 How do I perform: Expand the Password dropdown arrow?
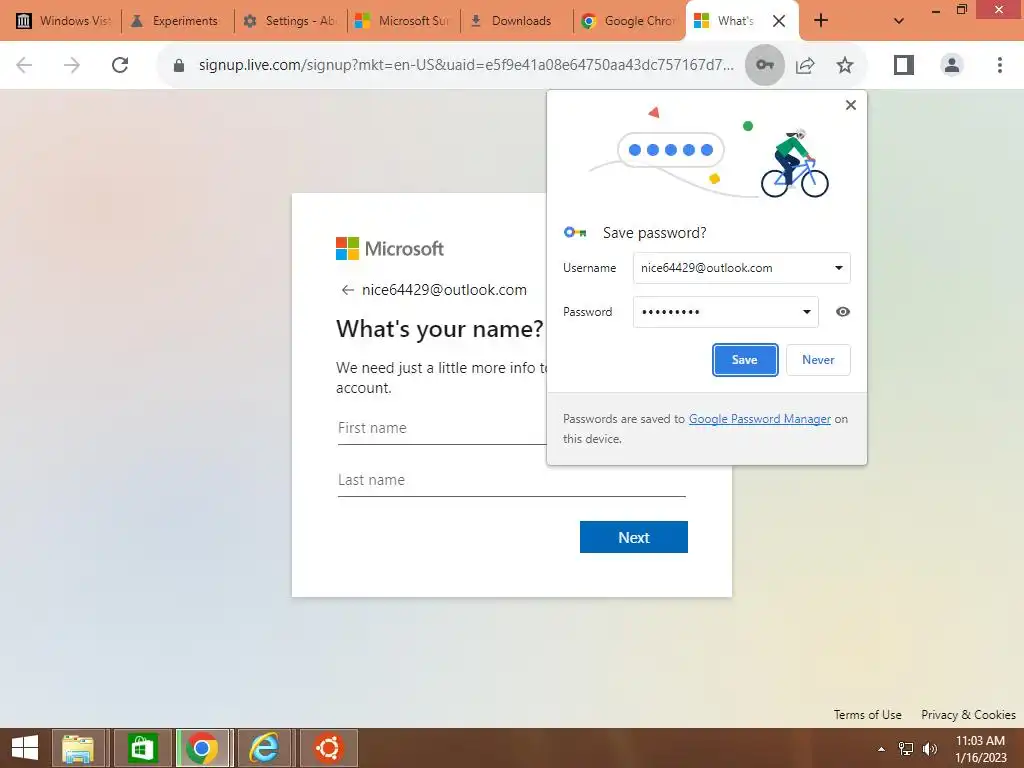pos(807,312)
